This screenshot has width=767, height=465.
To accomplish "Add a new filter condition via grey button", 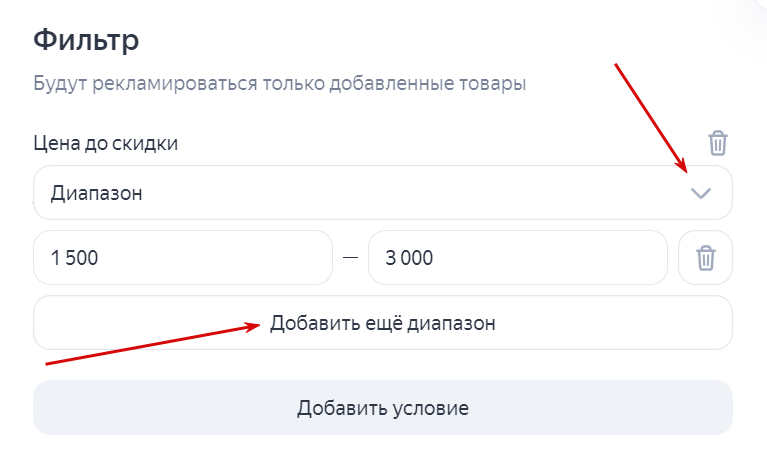I will click(x=383, y=408).
